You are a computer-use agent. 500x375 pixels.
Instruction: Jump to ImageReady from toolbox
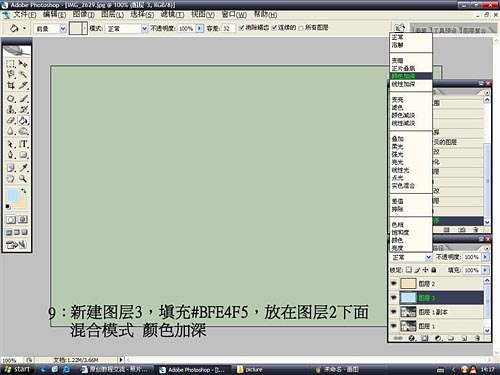coord(16,245)
